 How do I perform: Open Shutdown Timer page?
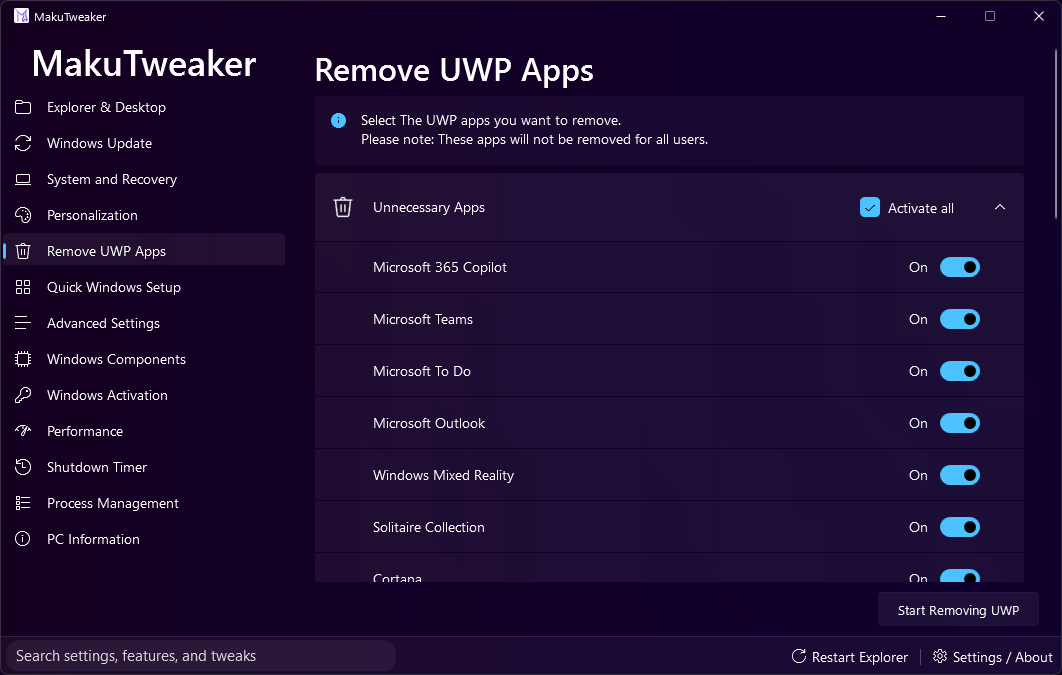coord(144,467)
